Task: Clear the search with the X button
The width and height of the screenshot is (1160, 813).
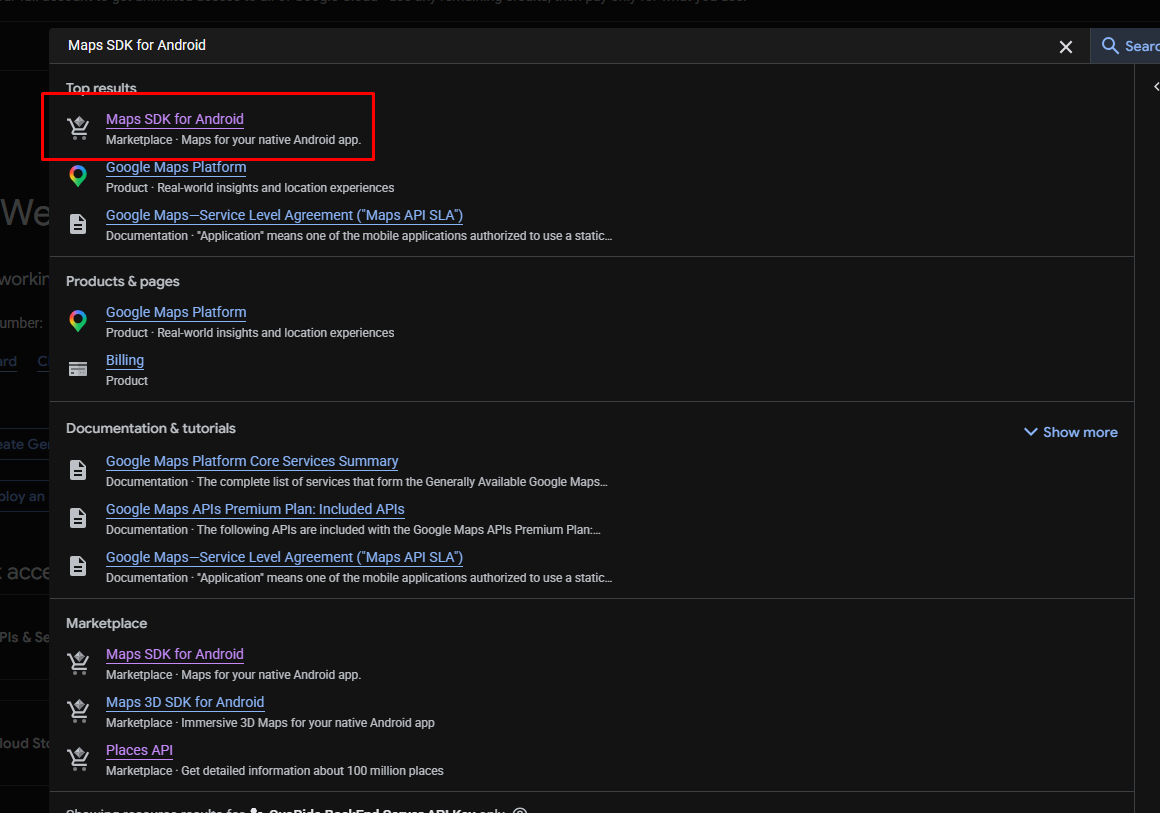Action: (x=1066, y=47)
